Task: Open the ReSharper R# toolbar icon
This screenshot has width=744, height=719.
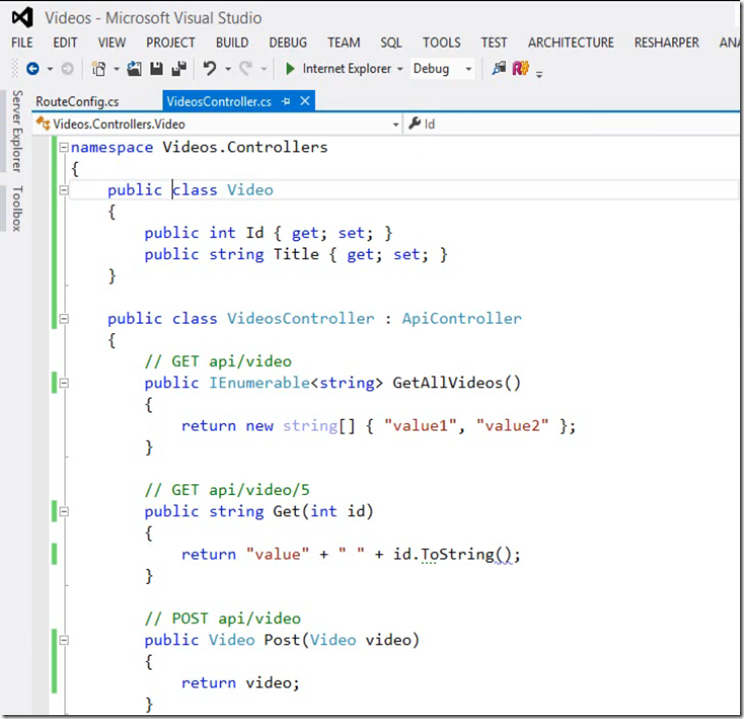Action: click(x=521, y=69)
